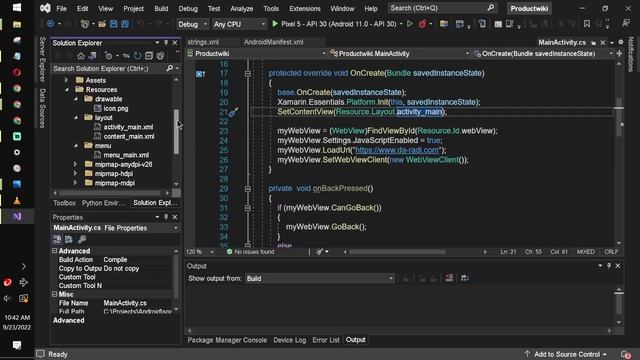Screen dimensions: 640x360
Task: Click No issues found status indicator
Action: [x=250, y=252]
